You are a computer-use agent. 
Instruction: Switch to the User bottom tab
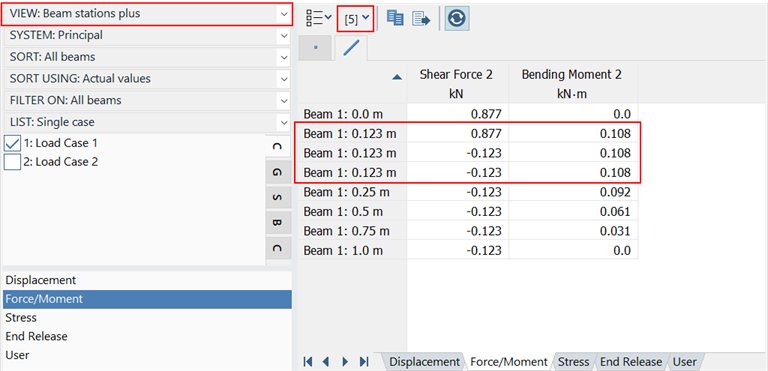click(685, 362)
